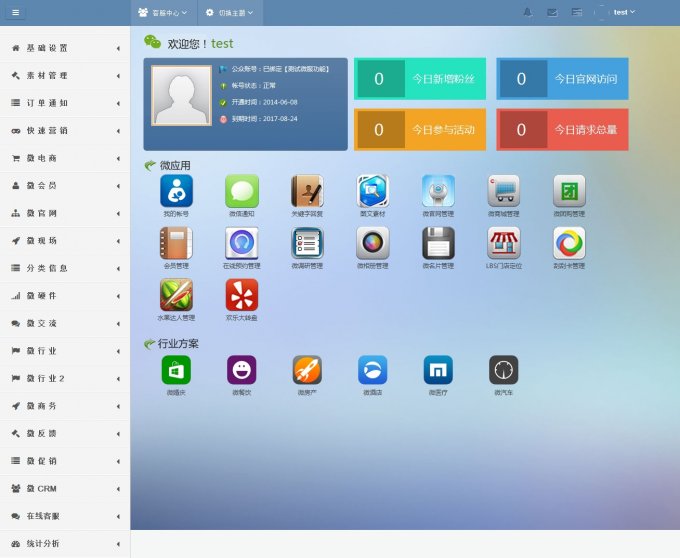Click the notification bell icon in header
The width and height of the screenshot is (680, 558).
coord(527,12)
